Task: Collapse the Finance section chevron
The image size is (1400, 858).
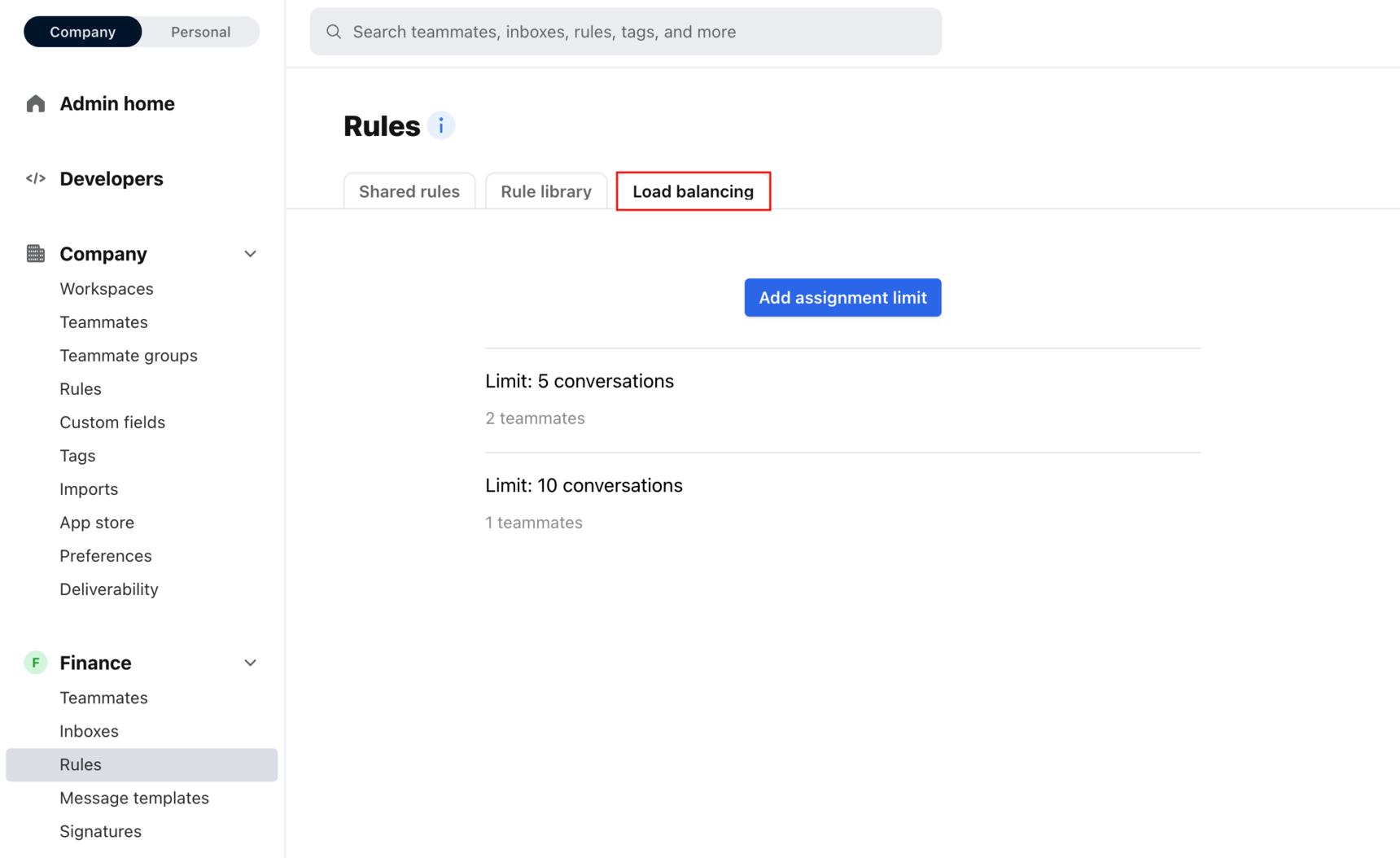Action: coord(250,663)
